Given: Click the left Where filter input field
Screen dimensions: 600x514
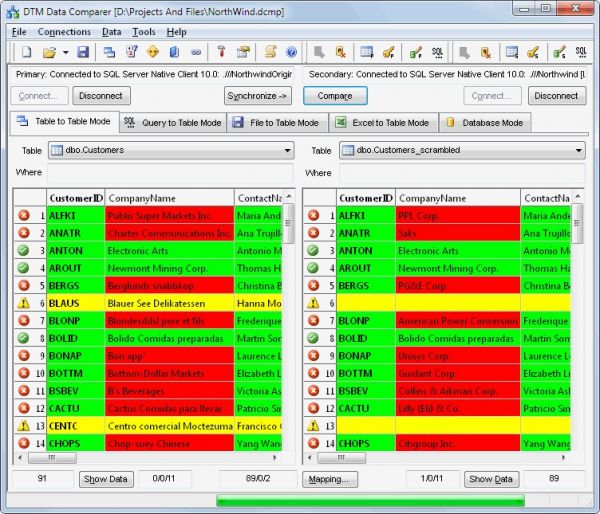Looking at the screenshot, I should (170, 173).
